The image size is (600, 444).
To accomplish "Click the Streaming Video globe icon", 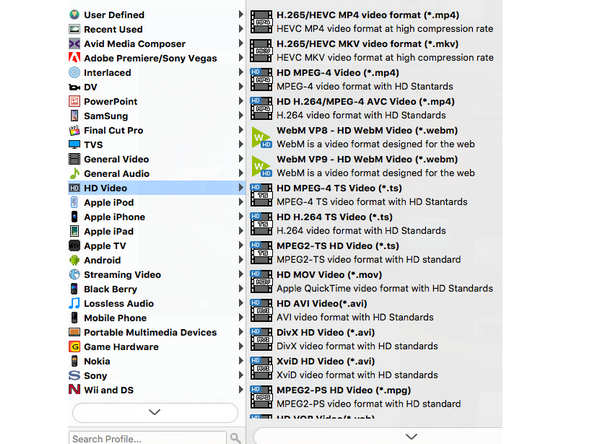I will (x=74, y=274).
